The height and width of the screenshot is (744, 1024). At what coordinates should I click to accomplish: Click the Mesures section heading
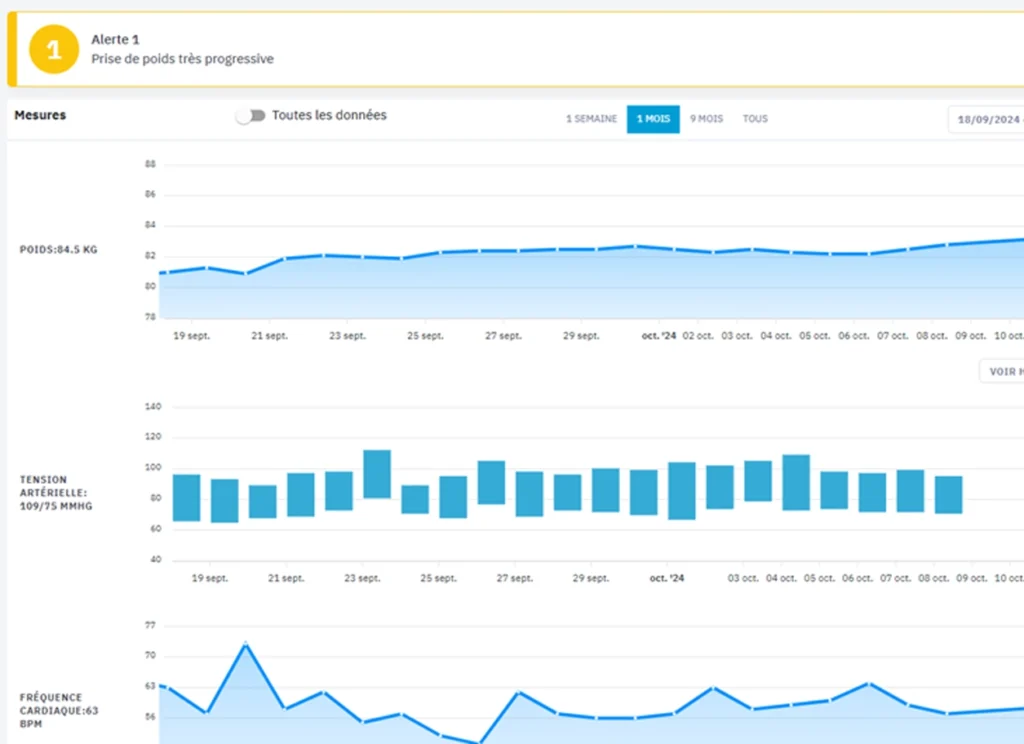pos(40,115)
